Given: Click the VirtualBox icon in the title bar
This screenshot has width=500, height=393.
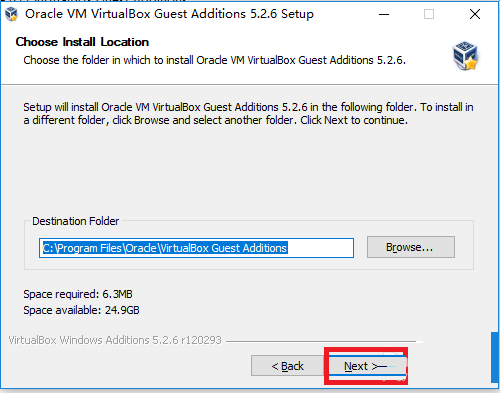Looking at the screenshot, I should [11, 14].
